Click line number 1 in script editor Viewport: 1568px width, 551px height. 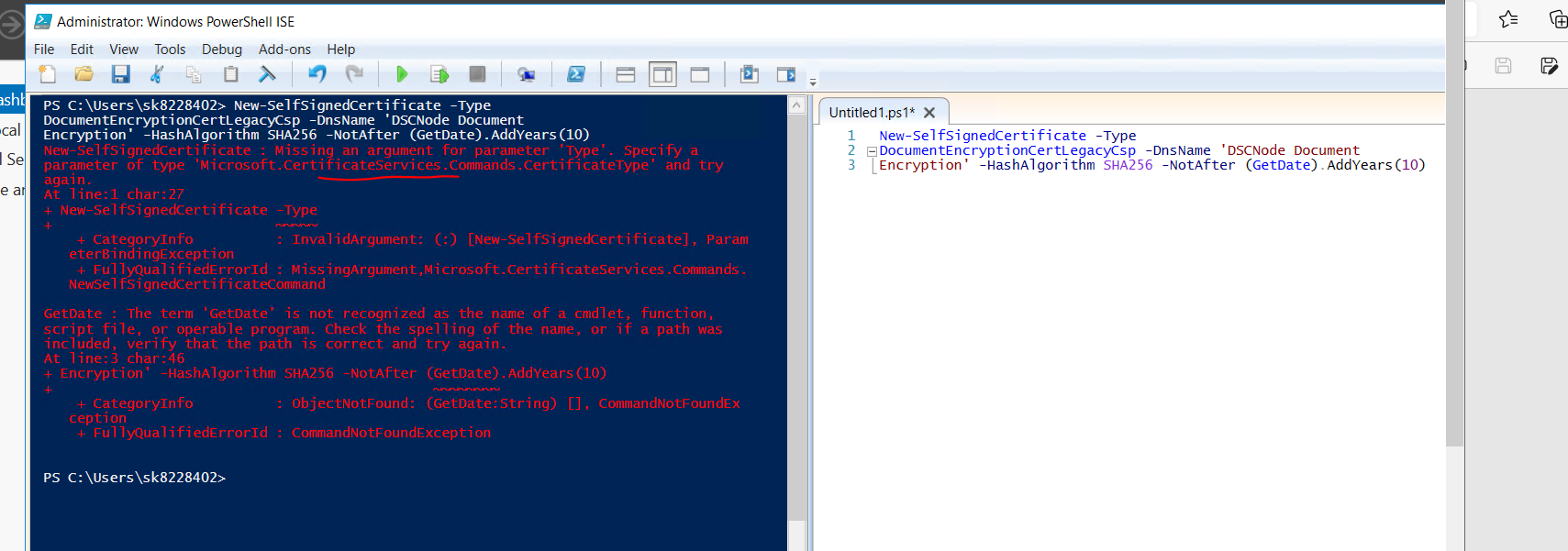point(851,136)
